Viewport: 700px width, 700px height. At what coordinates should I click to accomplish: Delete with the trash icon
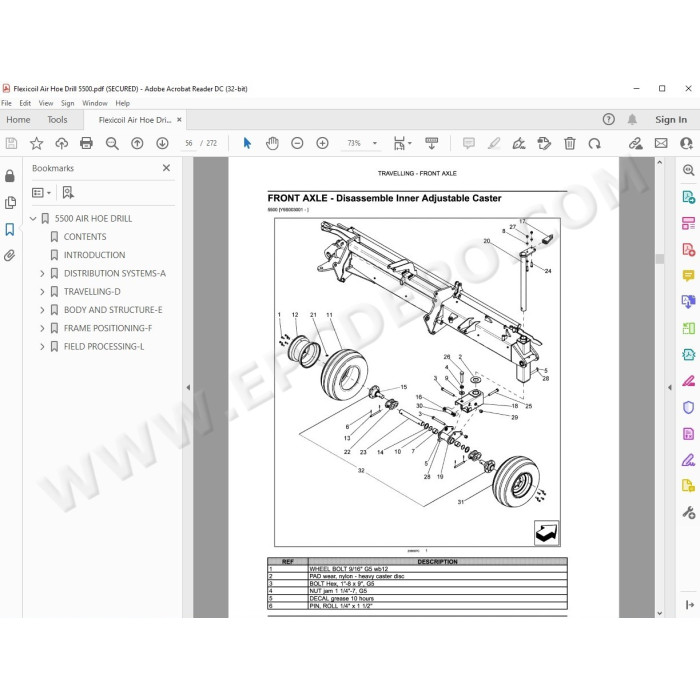click(570, 143)
